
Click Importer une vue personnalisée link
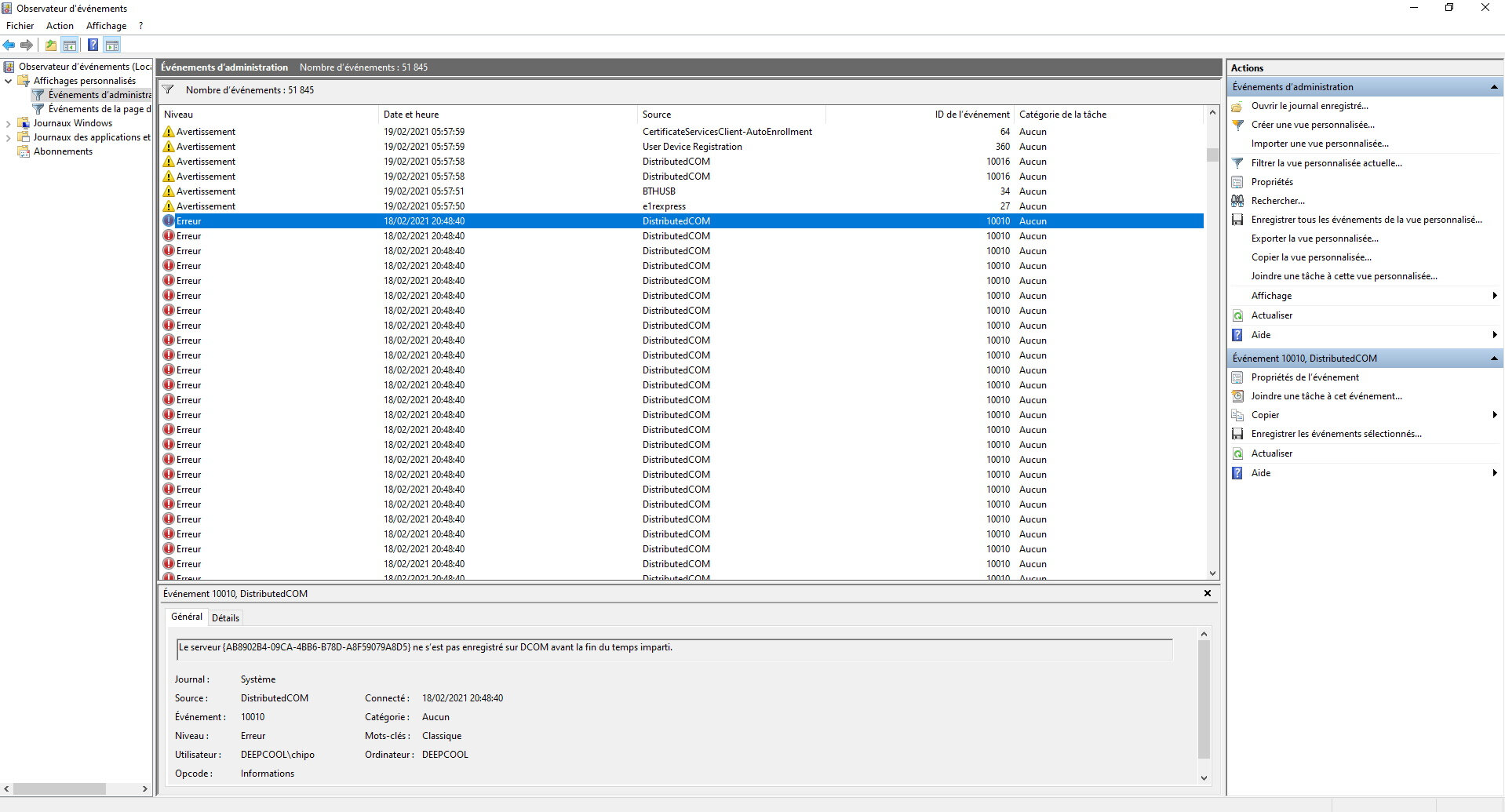(1320, 144)
